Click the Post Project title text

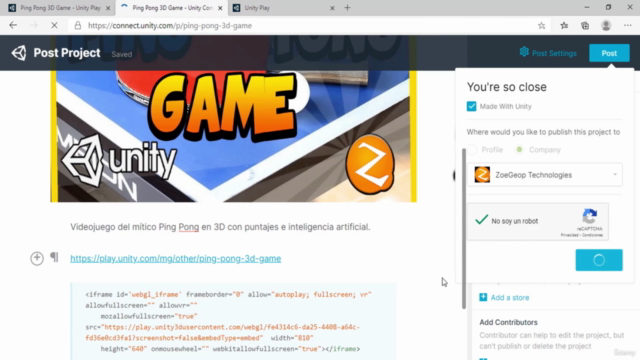67,53
